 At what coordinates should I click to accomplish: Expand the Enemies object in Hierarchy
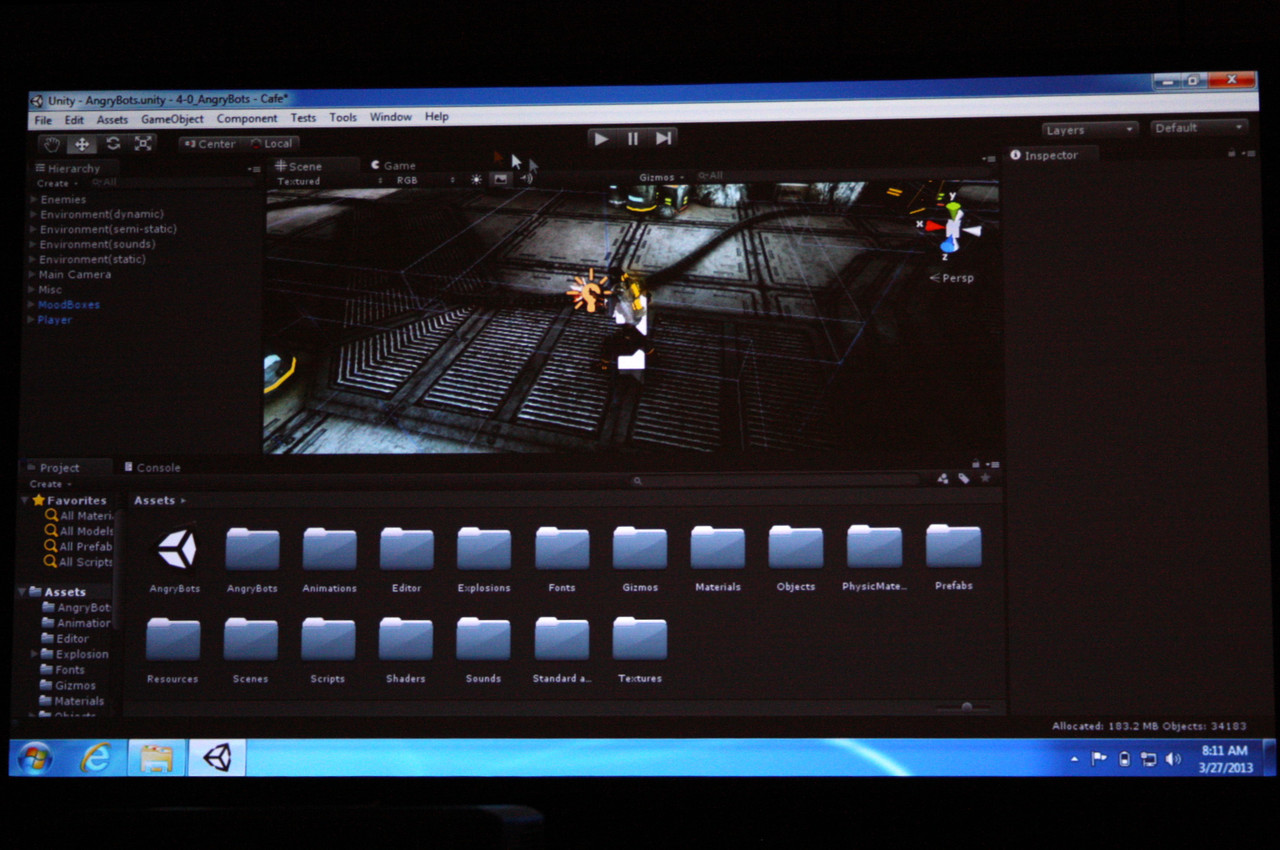click(33, 199)
